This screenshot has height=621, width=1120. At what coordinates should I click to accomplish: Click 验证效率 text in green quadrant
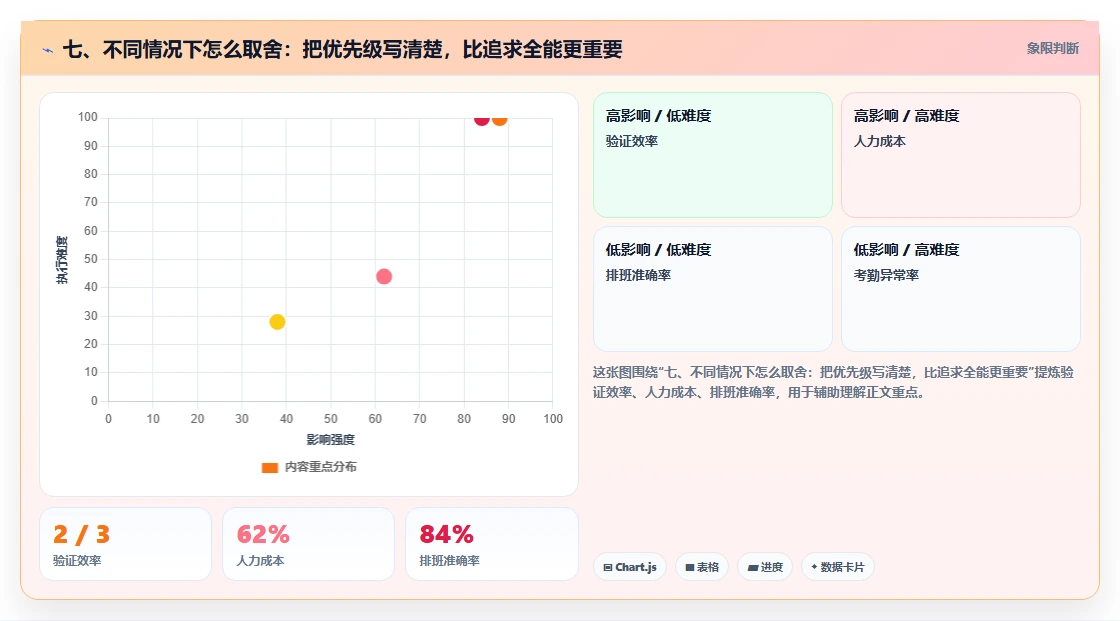coord(631,141)
